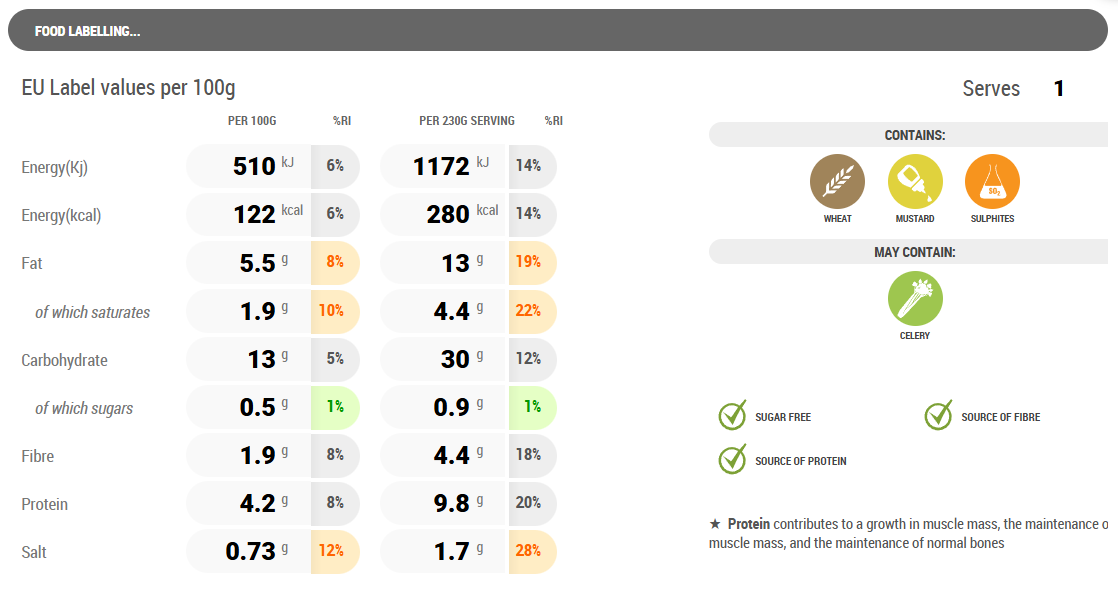Click the May Contain section header
This screenshot has width=1118, height=606.
[x=914, y=252]
